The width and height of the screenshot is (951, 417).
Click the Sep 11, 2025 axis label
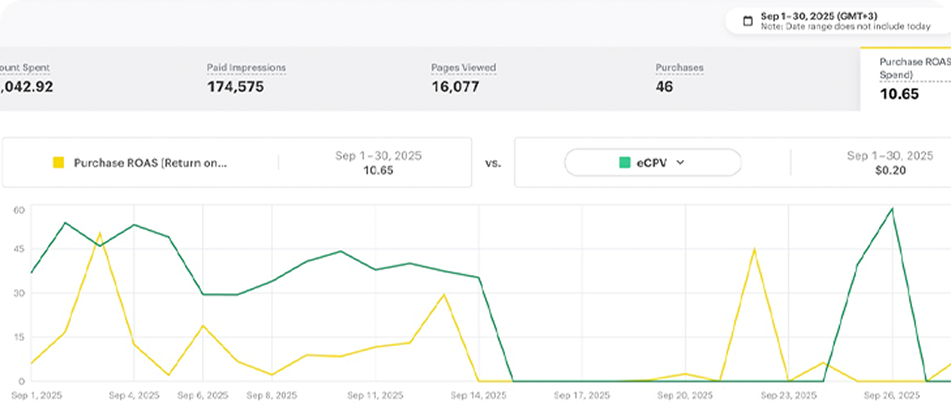[375, 395]
